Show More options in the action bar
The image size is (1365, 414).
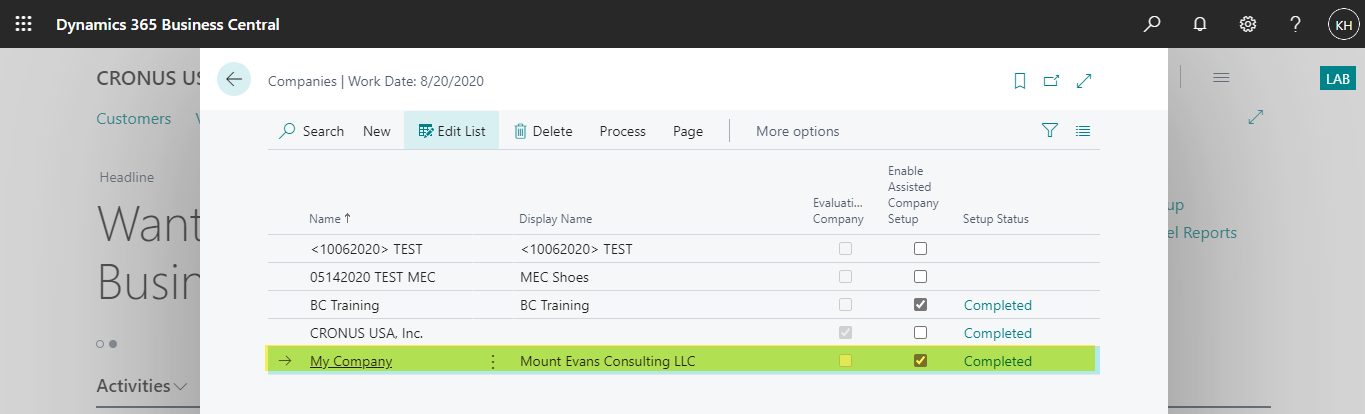pos(798,131)
